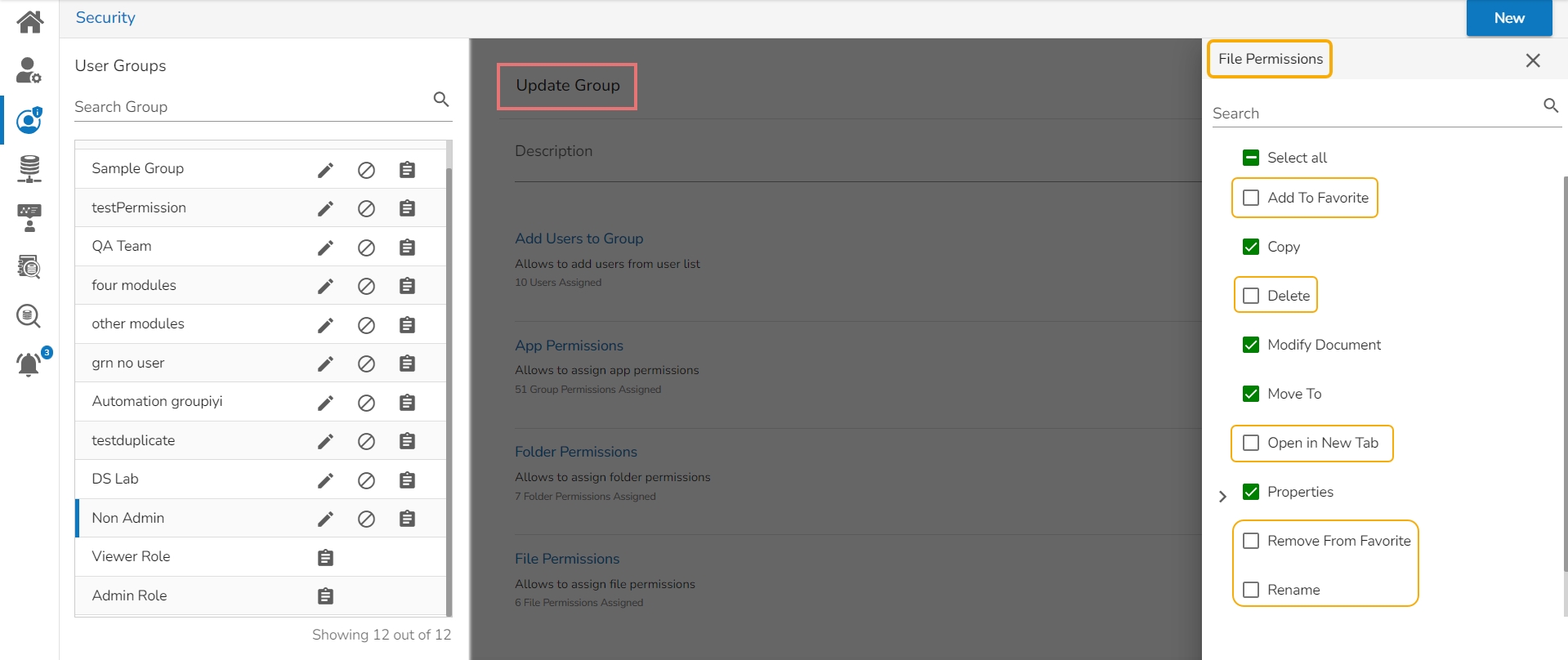Click the Search Group magnifier icon
Viewport: 1568px width, 660px height.
pos(441,100)
